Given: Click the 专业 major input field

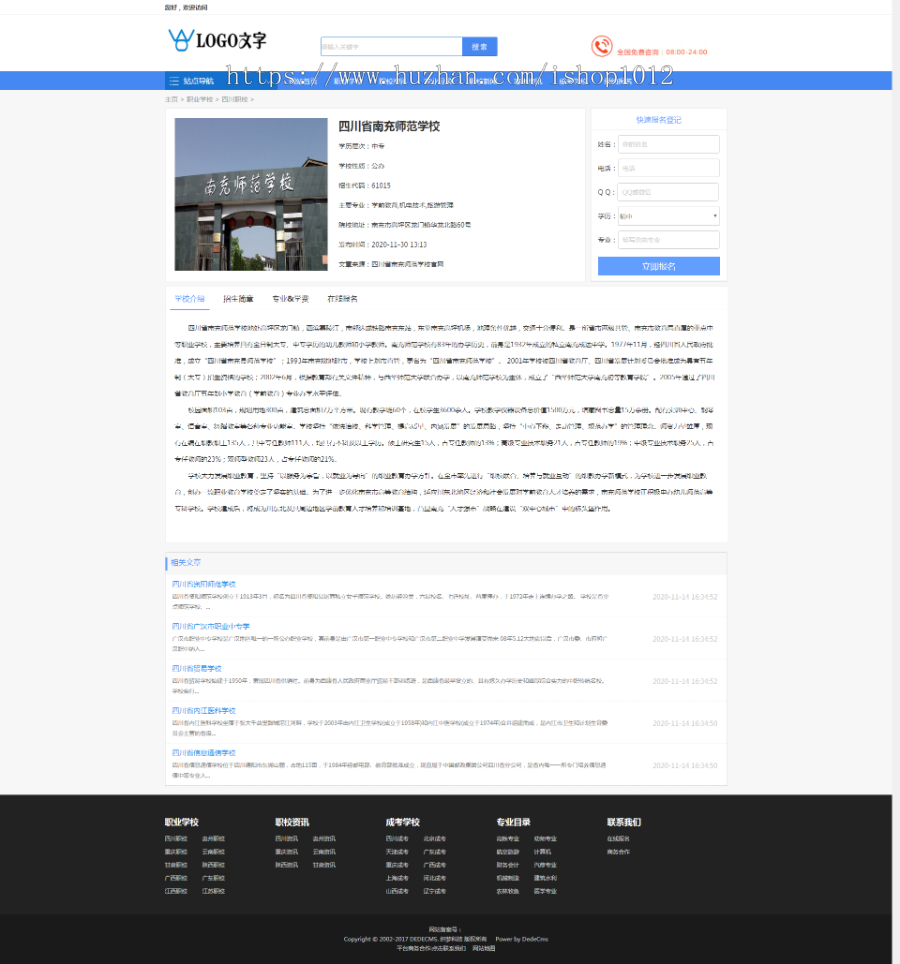Looking at the screenshot, I should (669, 240).
